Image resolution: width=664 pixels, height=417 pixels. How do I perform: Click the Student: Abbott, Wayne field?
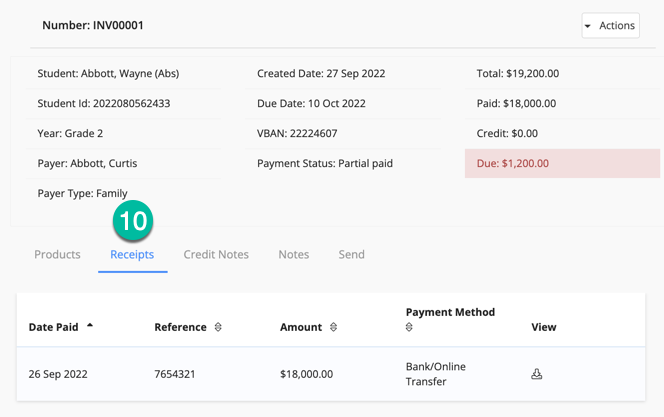tap(108, 74)
